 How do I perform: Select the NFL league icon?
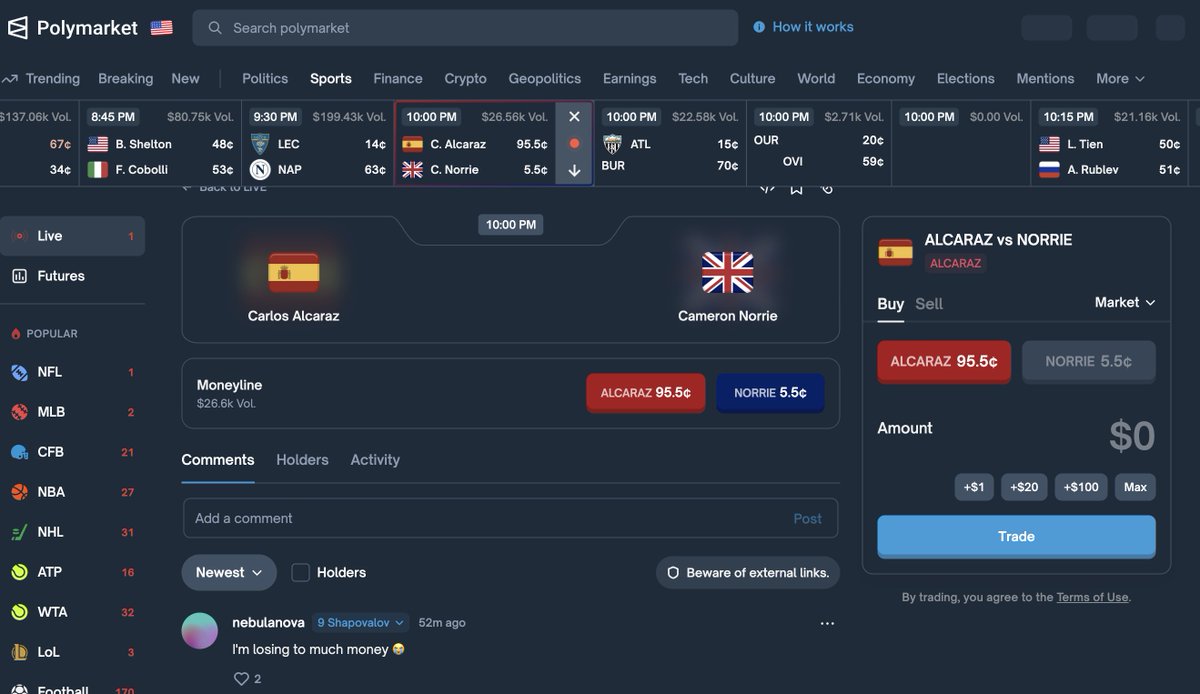[19, 372]
